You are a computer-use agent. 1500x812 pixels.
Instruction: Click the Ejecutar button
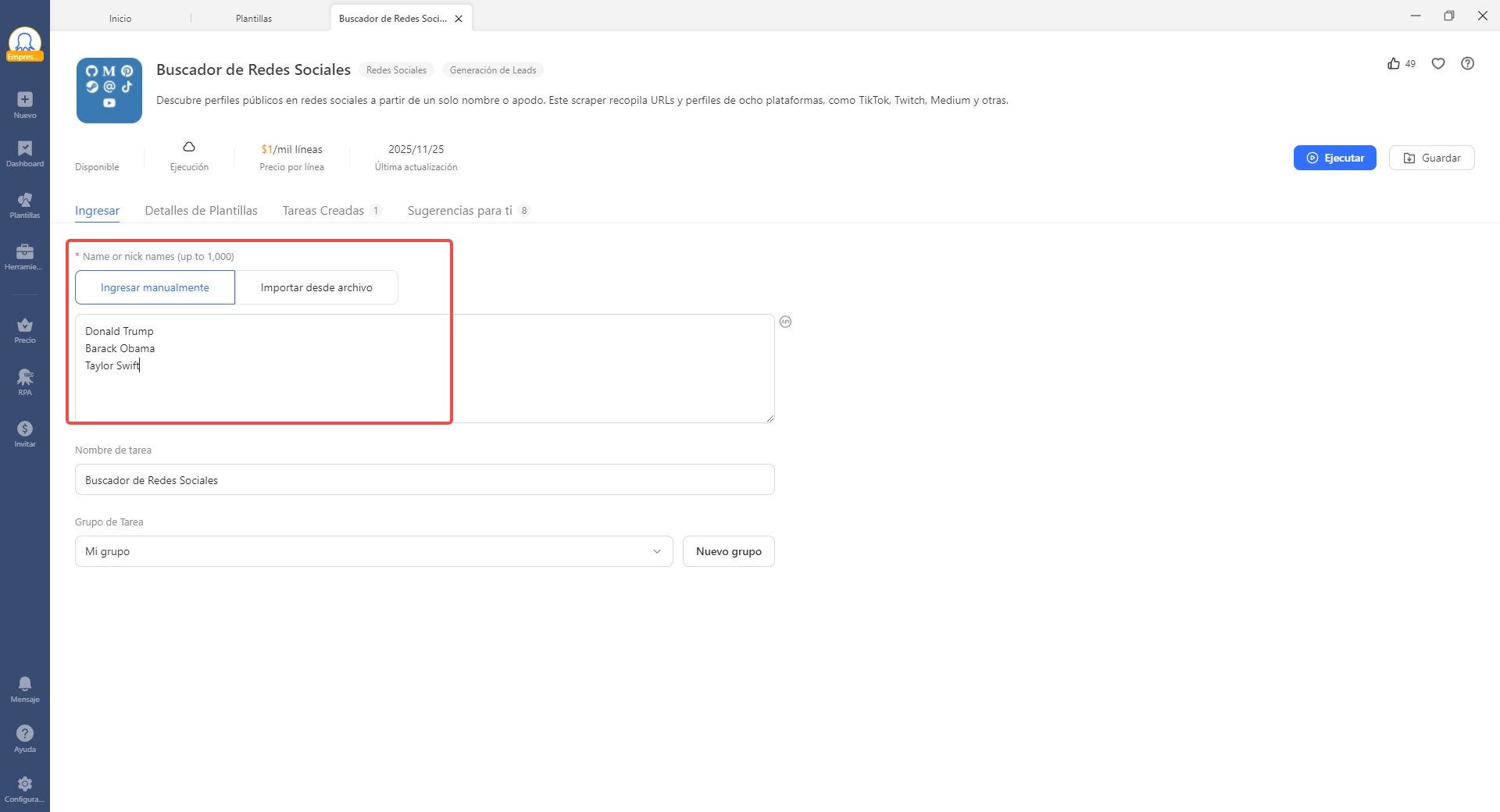point(1334,158)
